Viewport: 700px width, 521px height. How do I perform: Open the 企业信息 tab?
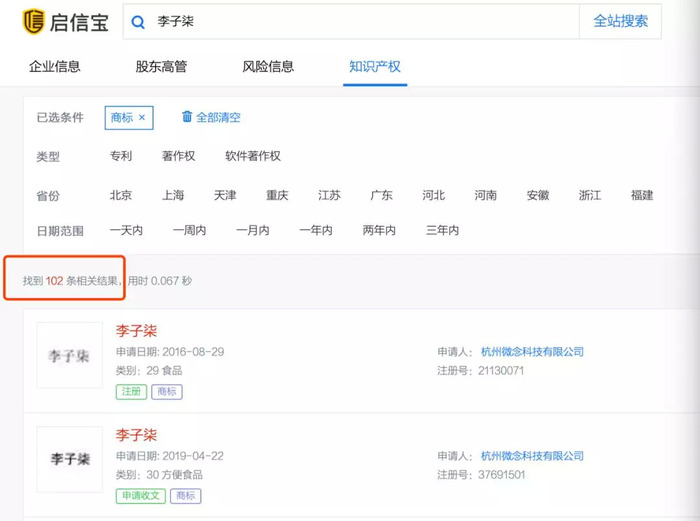point(54,67)
